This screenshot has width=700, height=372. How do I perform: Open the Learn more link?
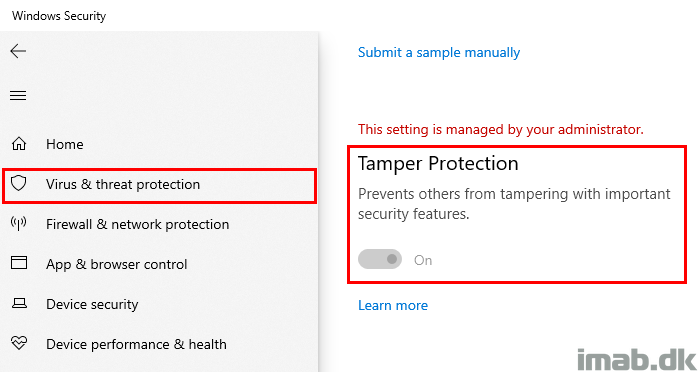[x=393, y=305]
